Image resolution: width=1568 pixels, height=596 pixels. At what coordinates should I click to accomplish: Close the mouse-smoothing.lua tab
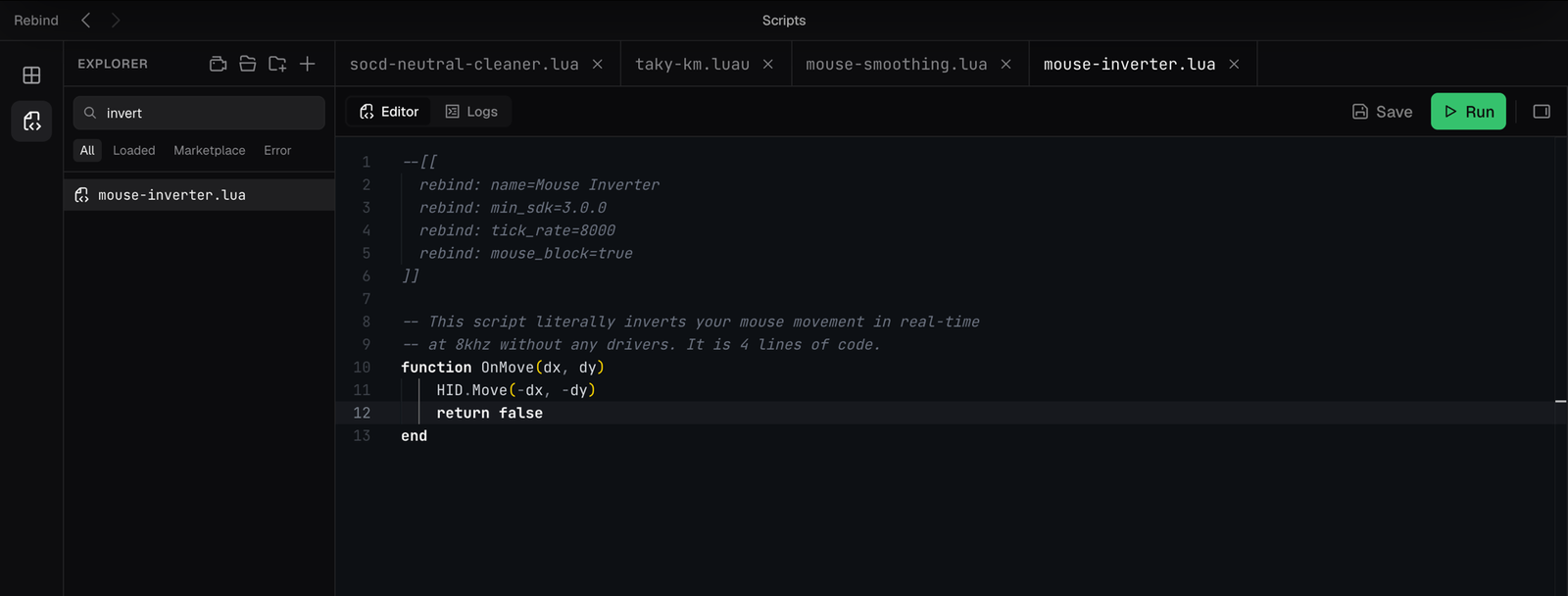pyautogui.click(x=1005, y=64)
